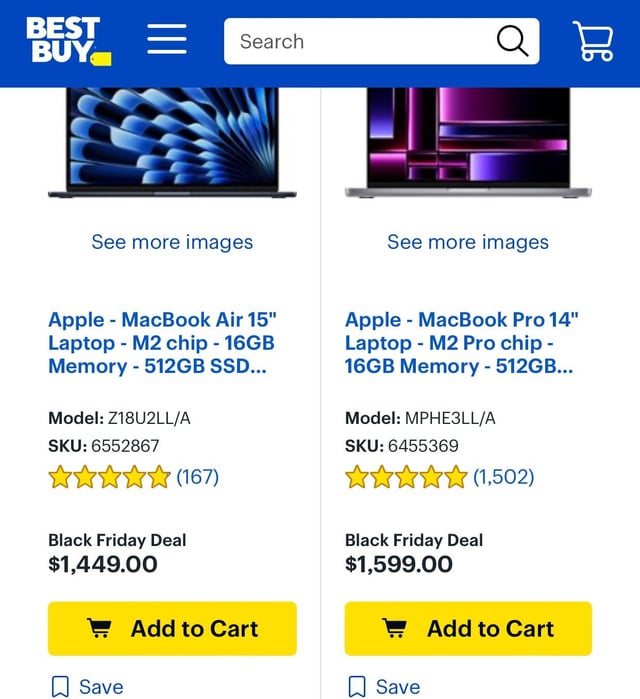Click the search magnifier icon

click(512, 41)
